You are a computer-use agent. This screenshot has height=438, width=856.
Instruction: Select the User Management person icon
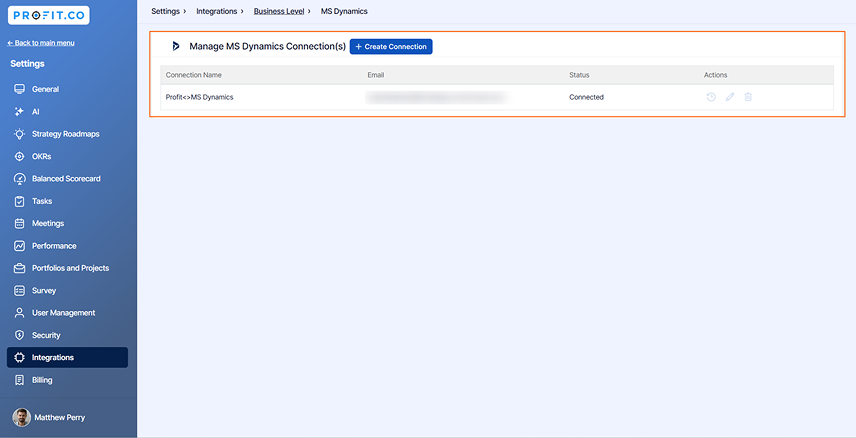coord(20,313)
